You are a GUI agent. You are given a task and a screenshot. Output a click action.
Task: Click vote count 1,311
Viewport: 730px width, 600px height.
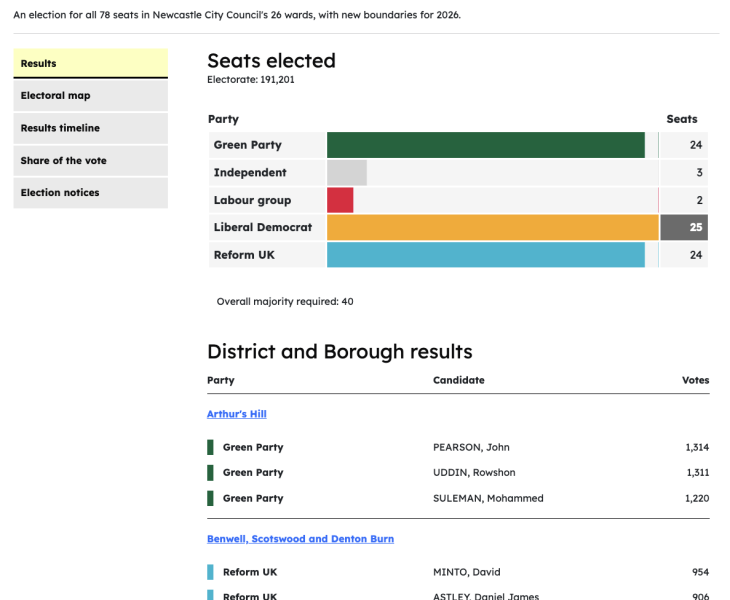(698, 472)
